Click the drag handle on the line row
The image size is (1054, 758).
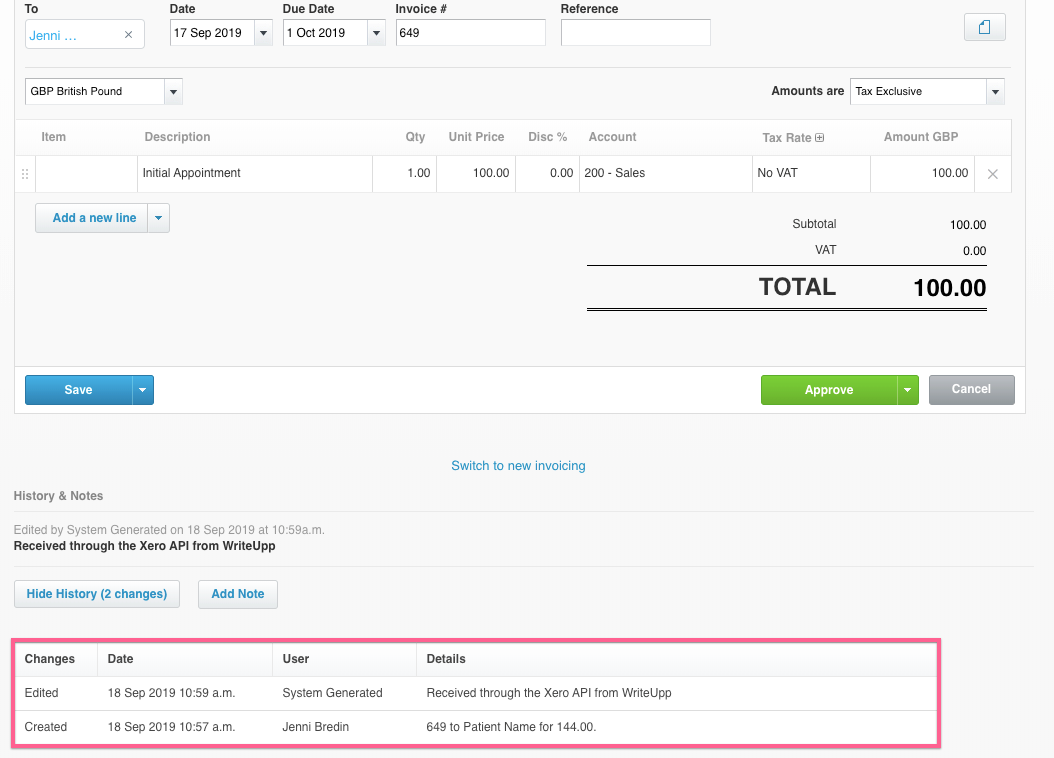pos(25,174)
